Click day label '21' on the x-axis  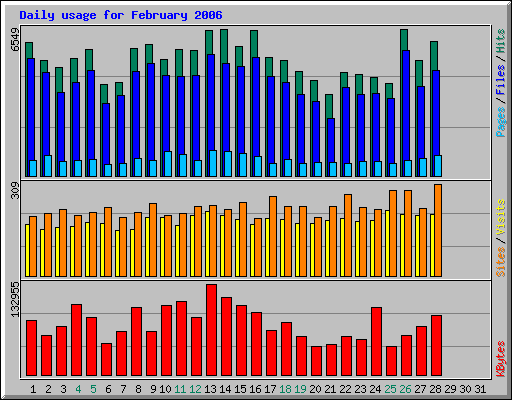[x=330, y=389]
